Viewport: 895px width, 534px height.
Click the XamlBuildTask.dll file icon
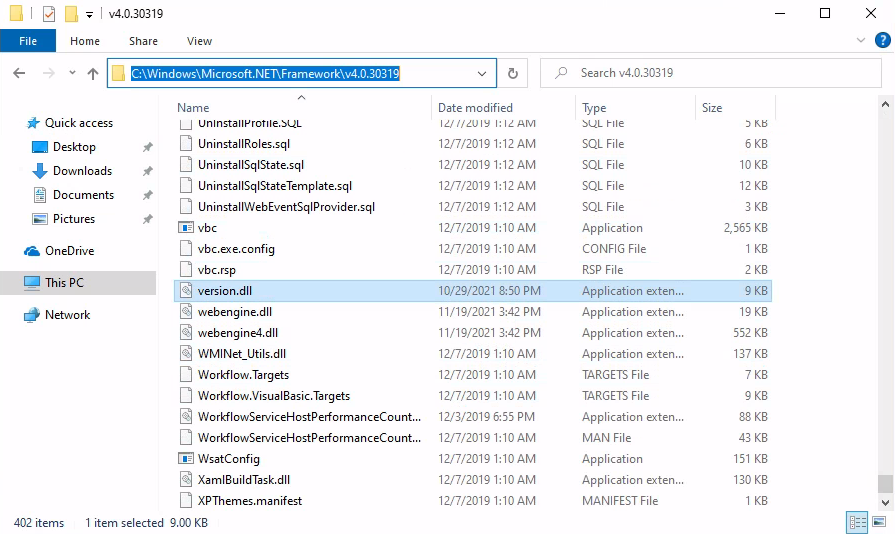(186, 480)
